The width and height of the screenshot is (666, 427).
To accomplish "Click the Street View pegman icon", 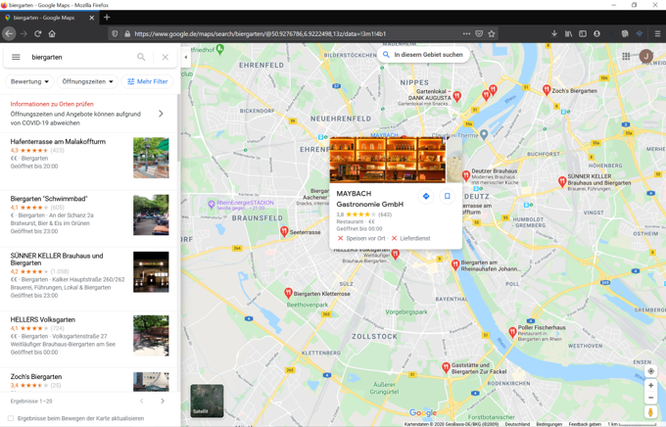I will click(x=651, y=412).
